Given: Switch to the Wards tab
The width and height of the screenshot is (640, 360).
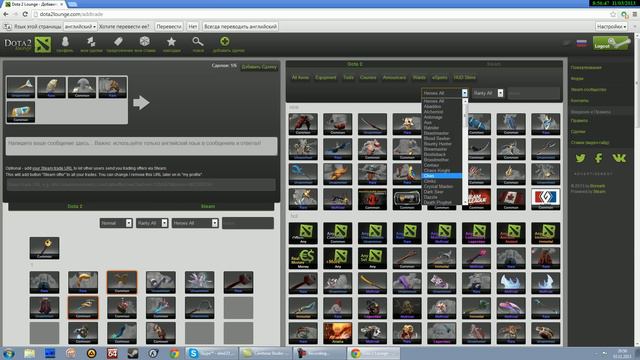Looking at the screenshot, I should click(x=419, y=77).
